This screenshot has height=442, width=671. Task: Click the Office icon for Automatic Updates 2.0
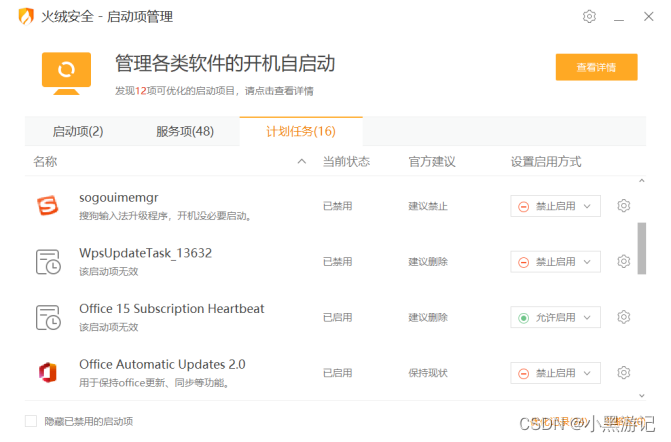click(48, 373)
